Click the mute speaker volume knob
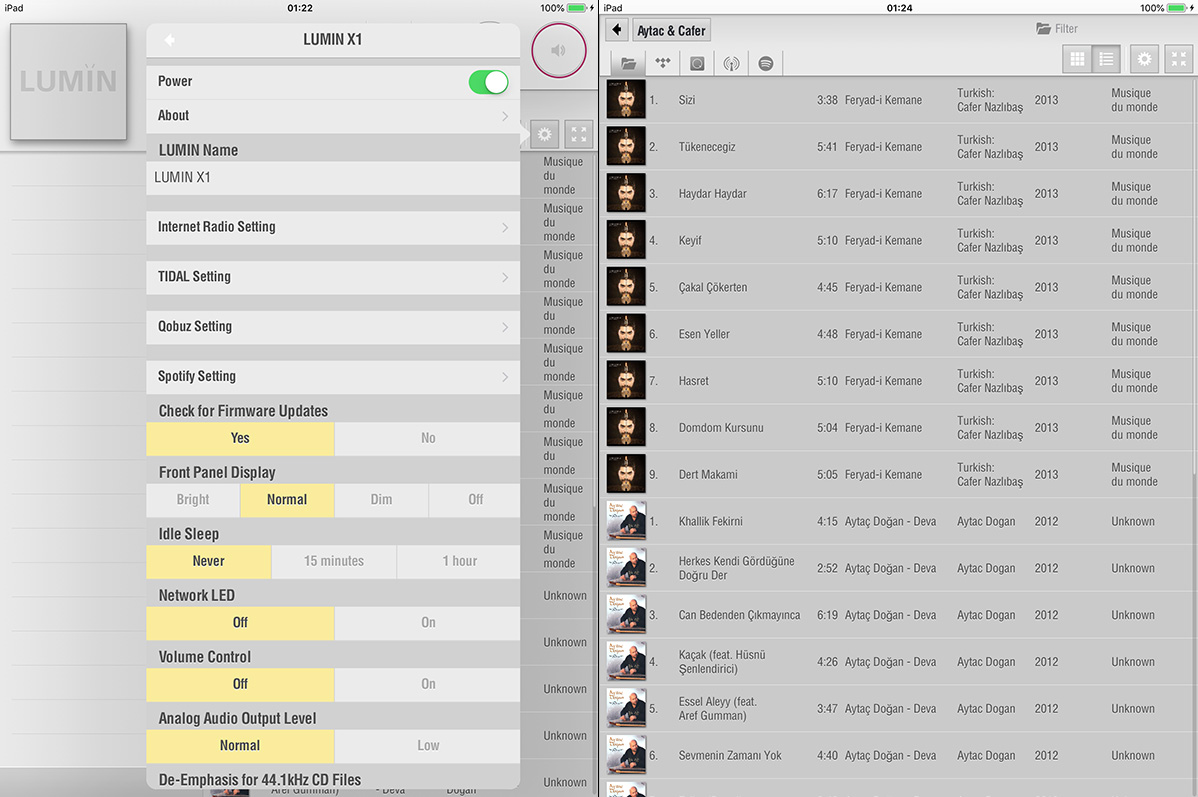 (558, 50)
